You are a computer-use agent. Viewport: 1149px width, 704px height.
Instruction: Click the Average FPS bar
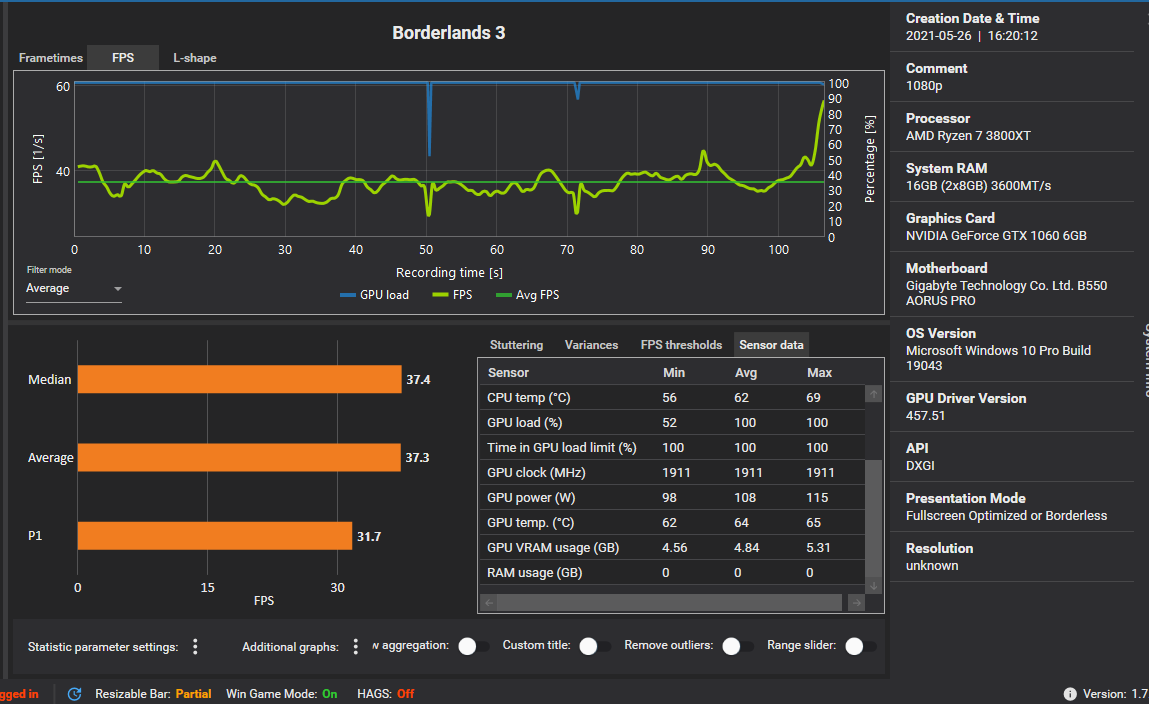pos(239,458)
